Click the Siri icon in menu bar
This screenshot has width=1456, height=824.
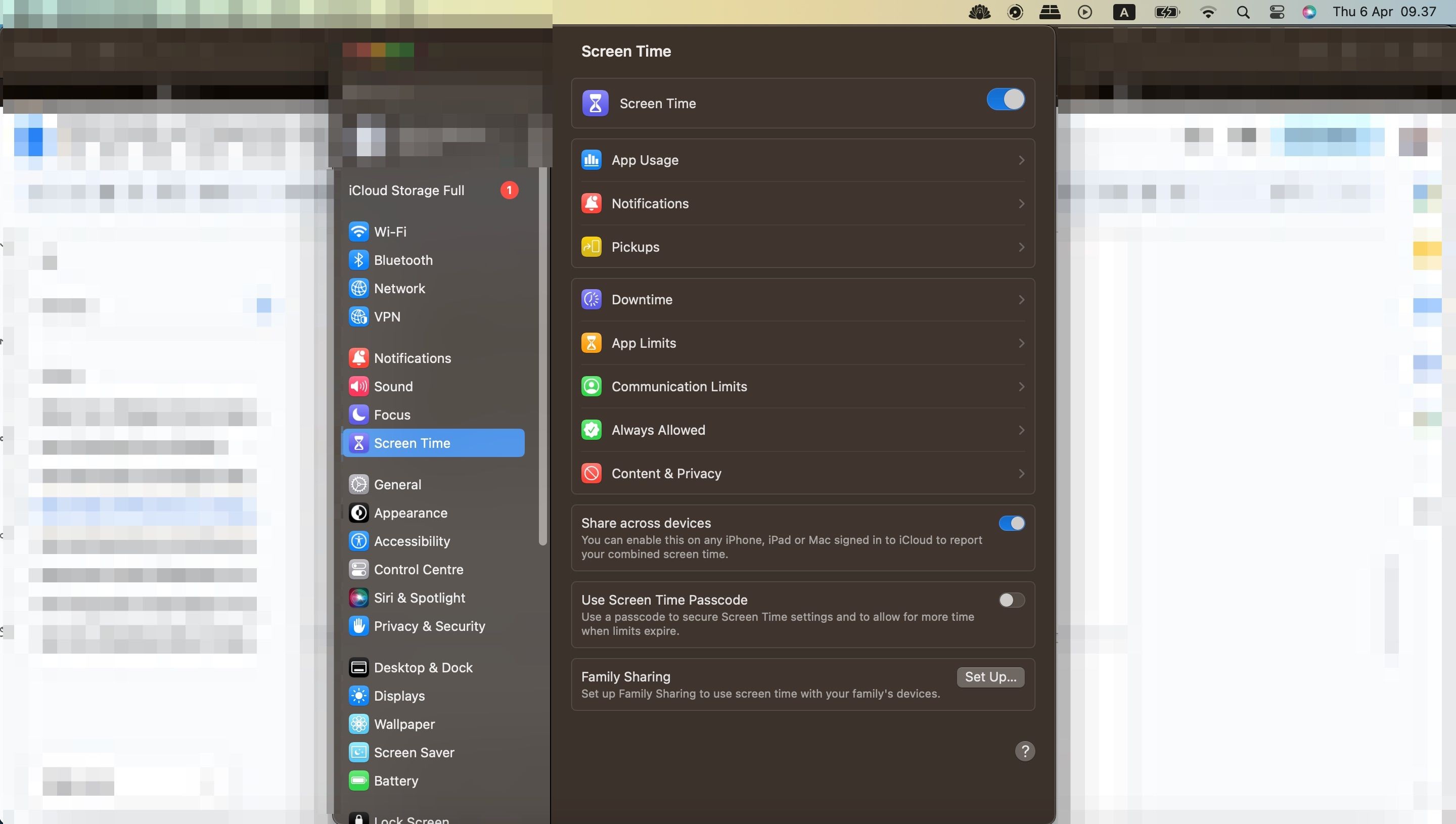tap(1309, 12)
